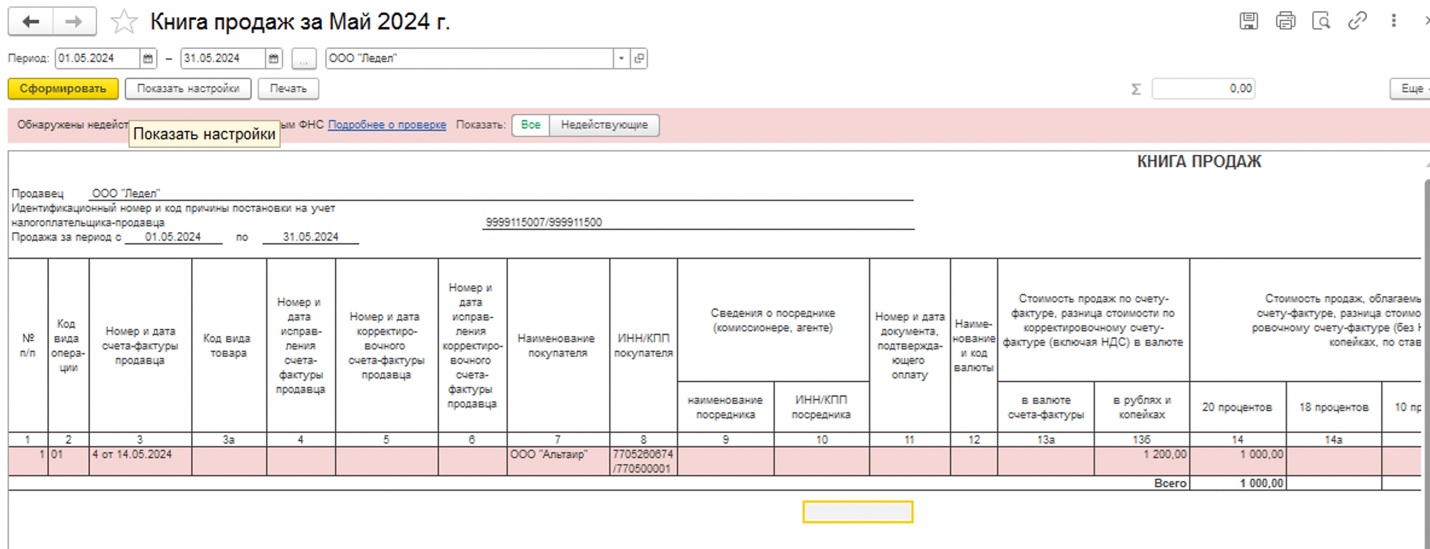Expand the organization dropdown arrow
Screen dimensions: 1430x549
tap(621, 59)
